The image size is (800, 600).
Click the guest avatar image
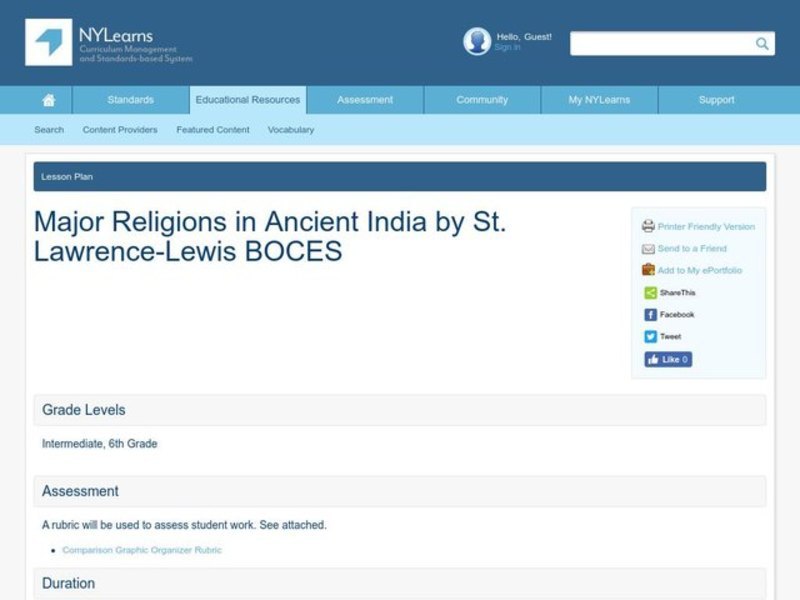(474, 41)
